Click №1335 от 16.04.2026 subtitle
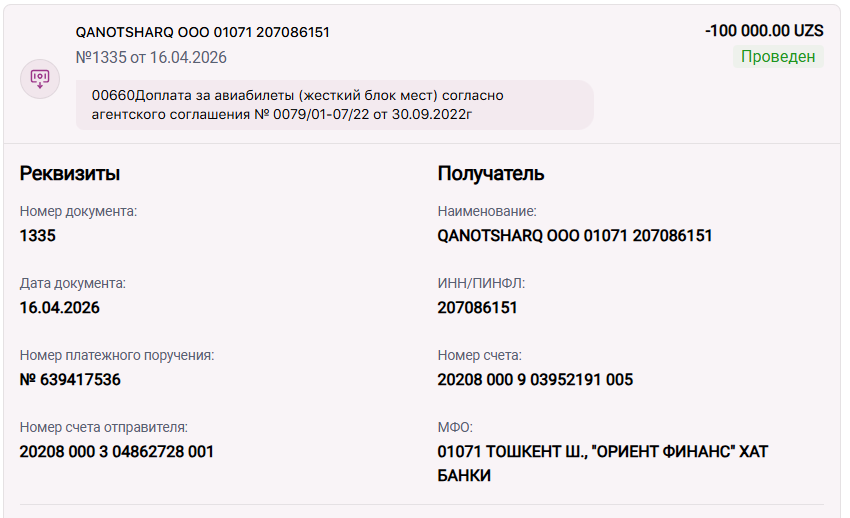This screenshot has width=850, height=518. [x=151, y=57]
